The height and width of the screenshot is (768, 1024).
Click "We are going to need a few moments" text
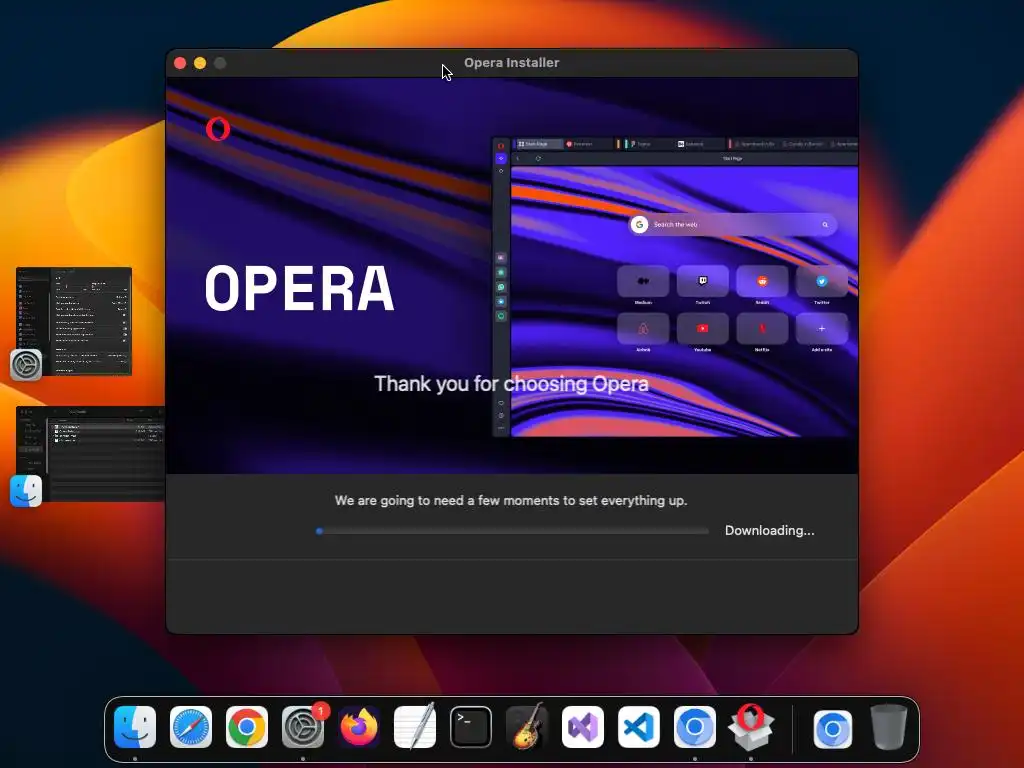(x=511, y=501)
